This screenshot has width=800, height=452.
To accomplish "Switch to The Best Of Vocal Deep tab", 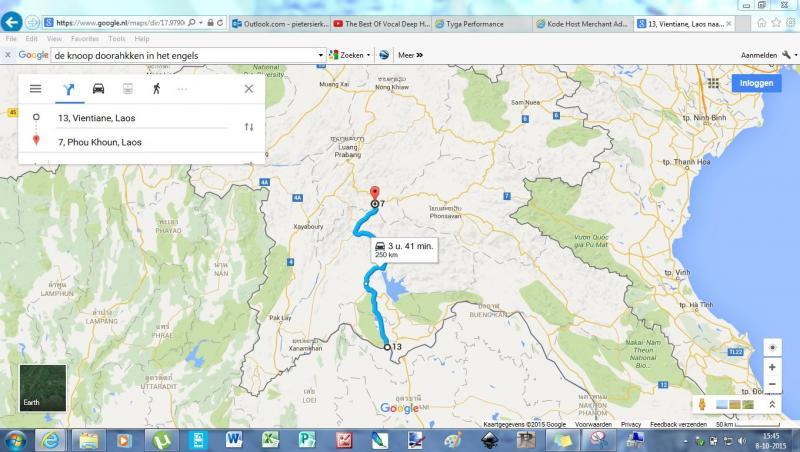I will [382, 23].
